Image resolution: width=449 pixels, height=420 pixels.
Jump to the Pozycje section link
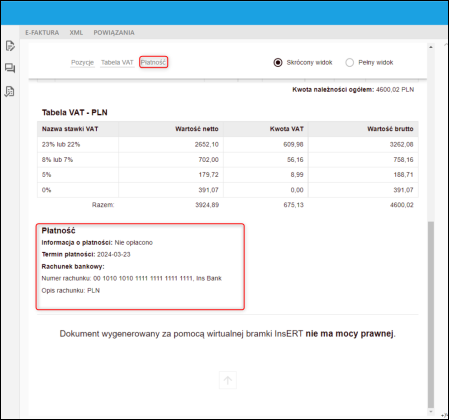point(82,62)
